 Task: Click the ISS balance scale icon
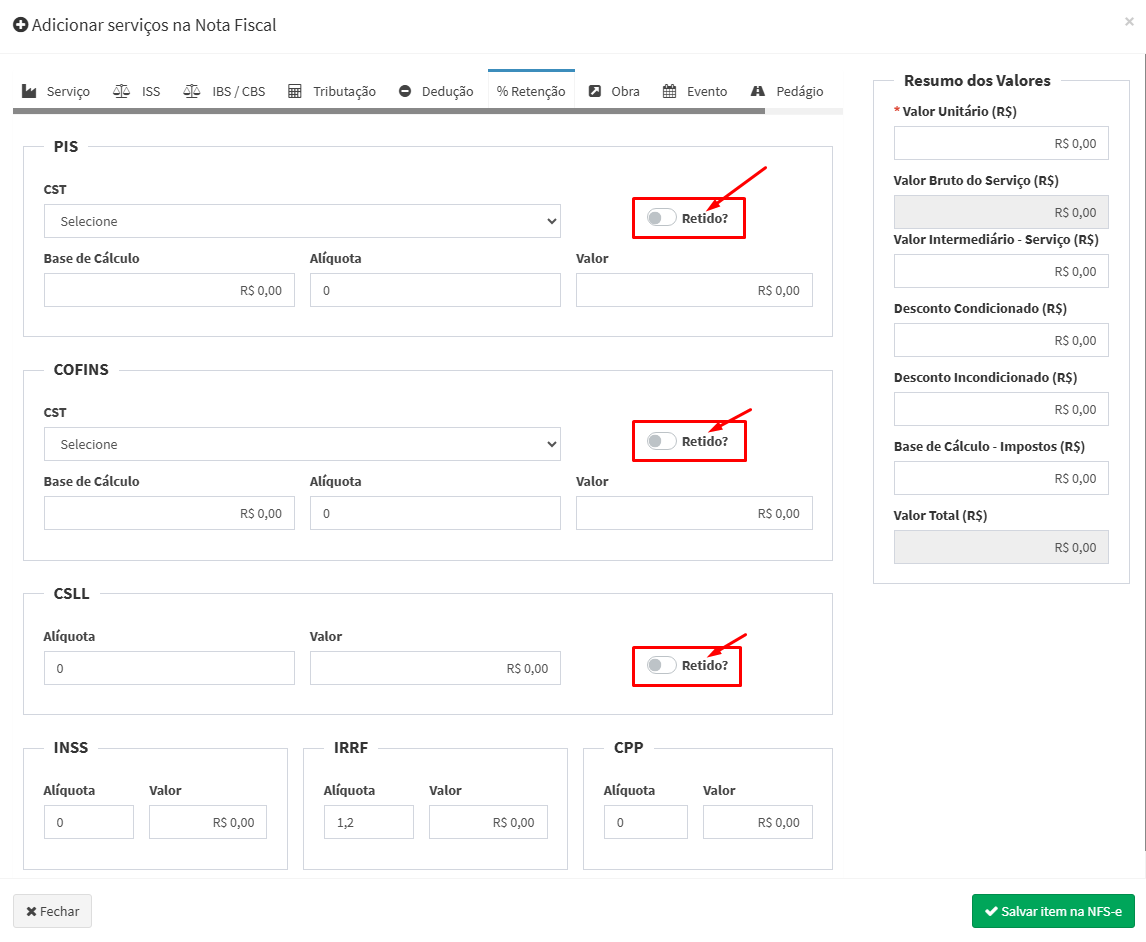(x=121, y=91)
